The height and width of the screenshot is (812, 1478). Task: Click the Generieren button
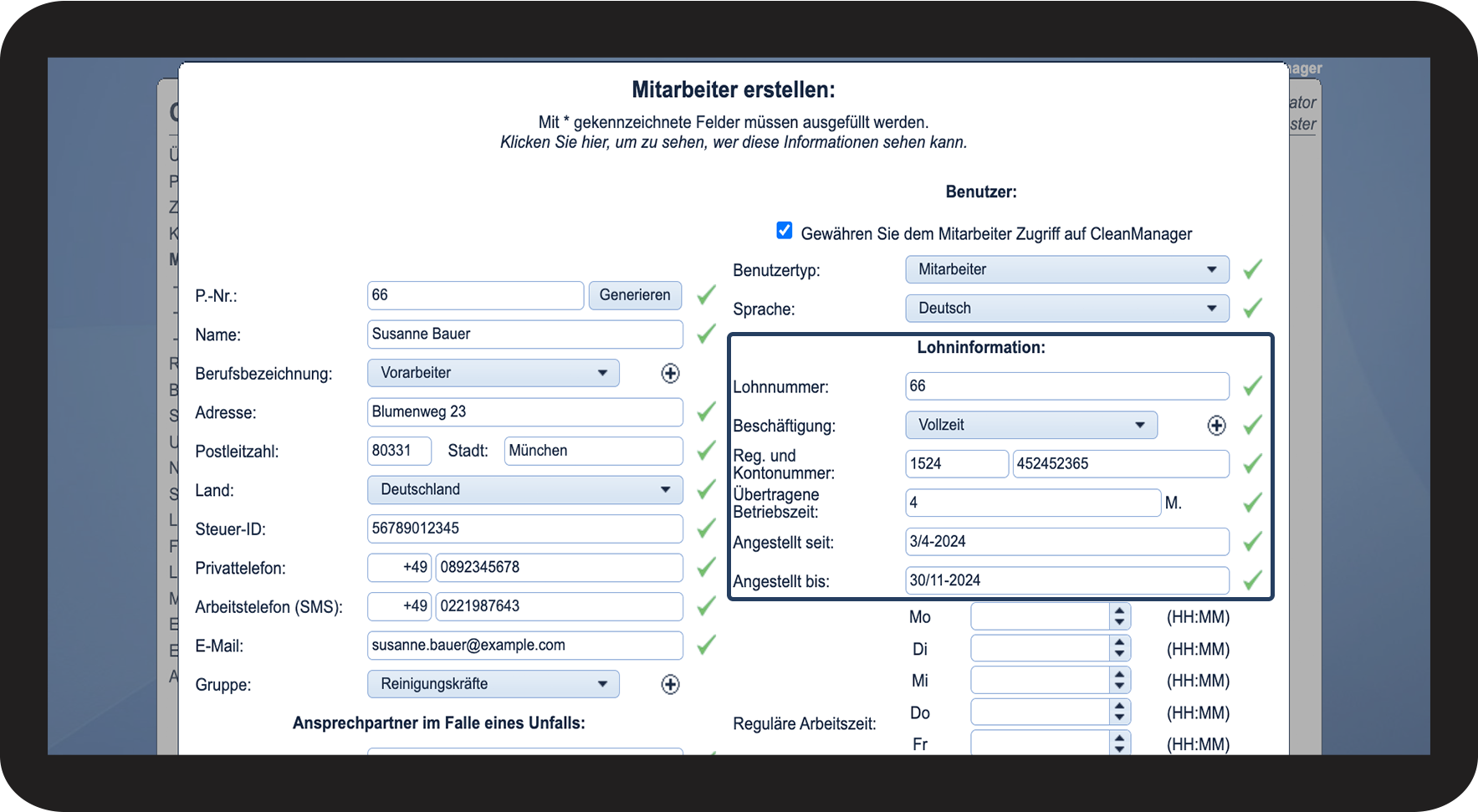[635, 295]
